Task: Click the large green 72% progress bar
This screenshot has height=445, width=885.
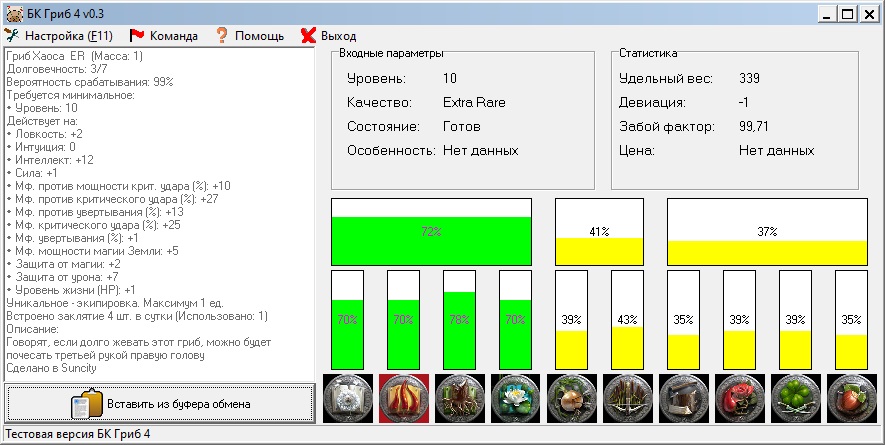Action: click(x=431, y=231)
